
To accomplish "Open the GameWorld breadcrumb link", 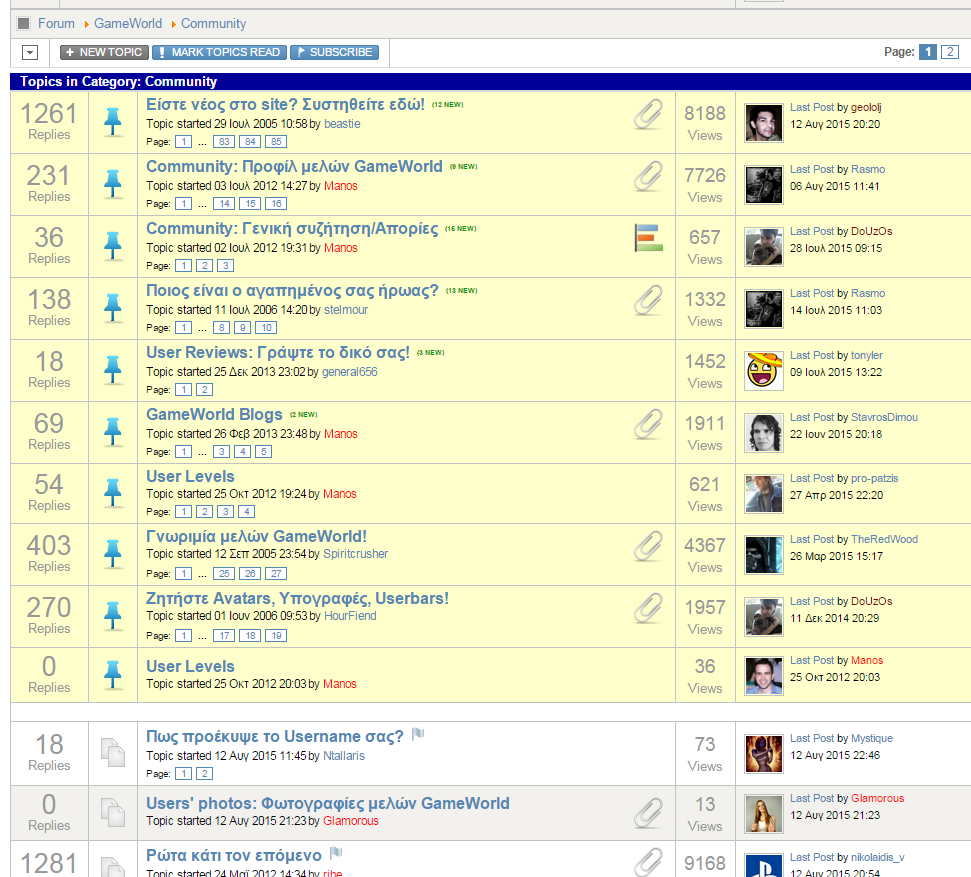I will pyautogui.click(x=128, y=23).
